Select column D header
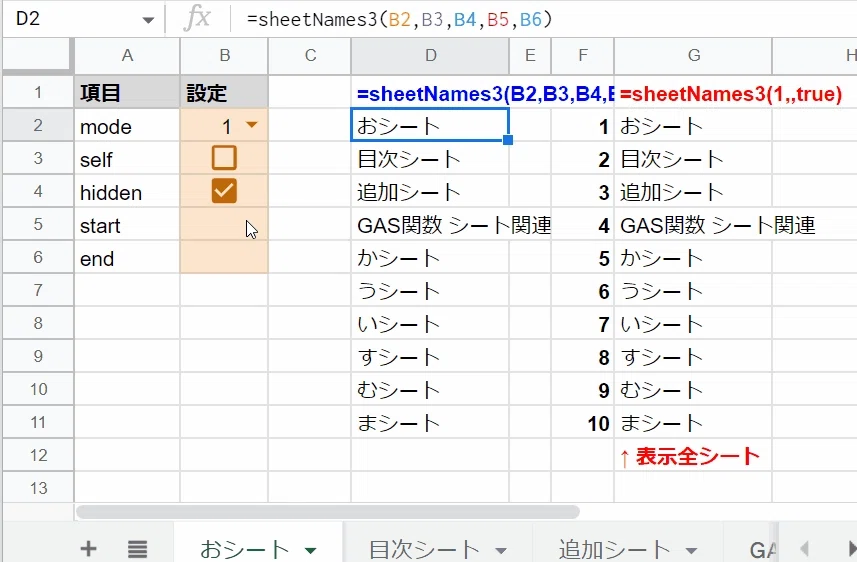This screenshot has height=562, width=857. tap(430, 55)
